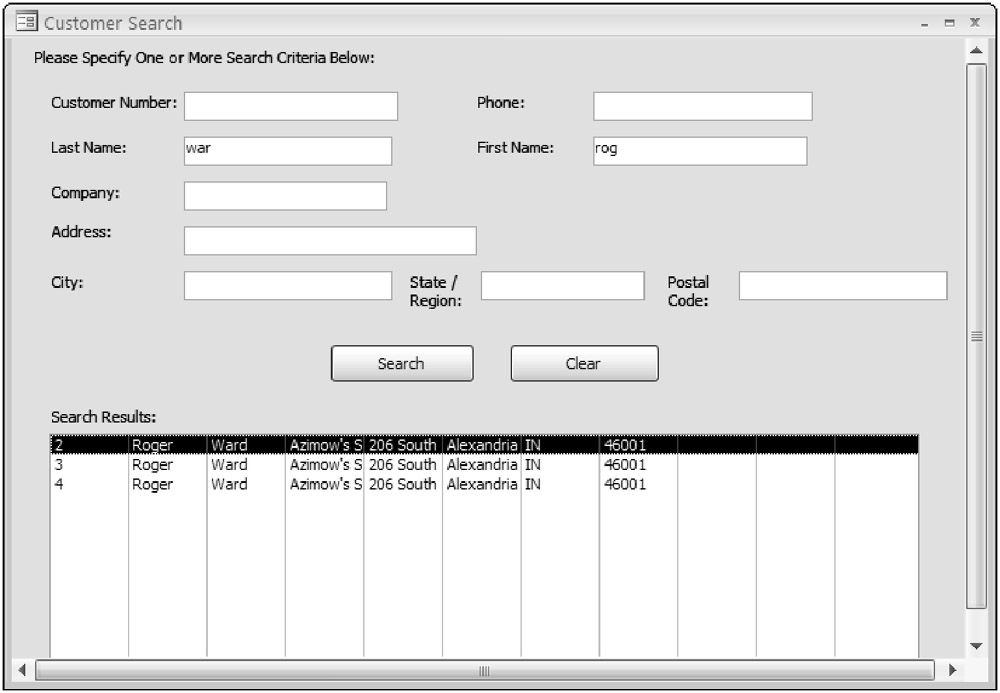
Task: Click the Customer Number input field
Action: [x=291, y=106]
